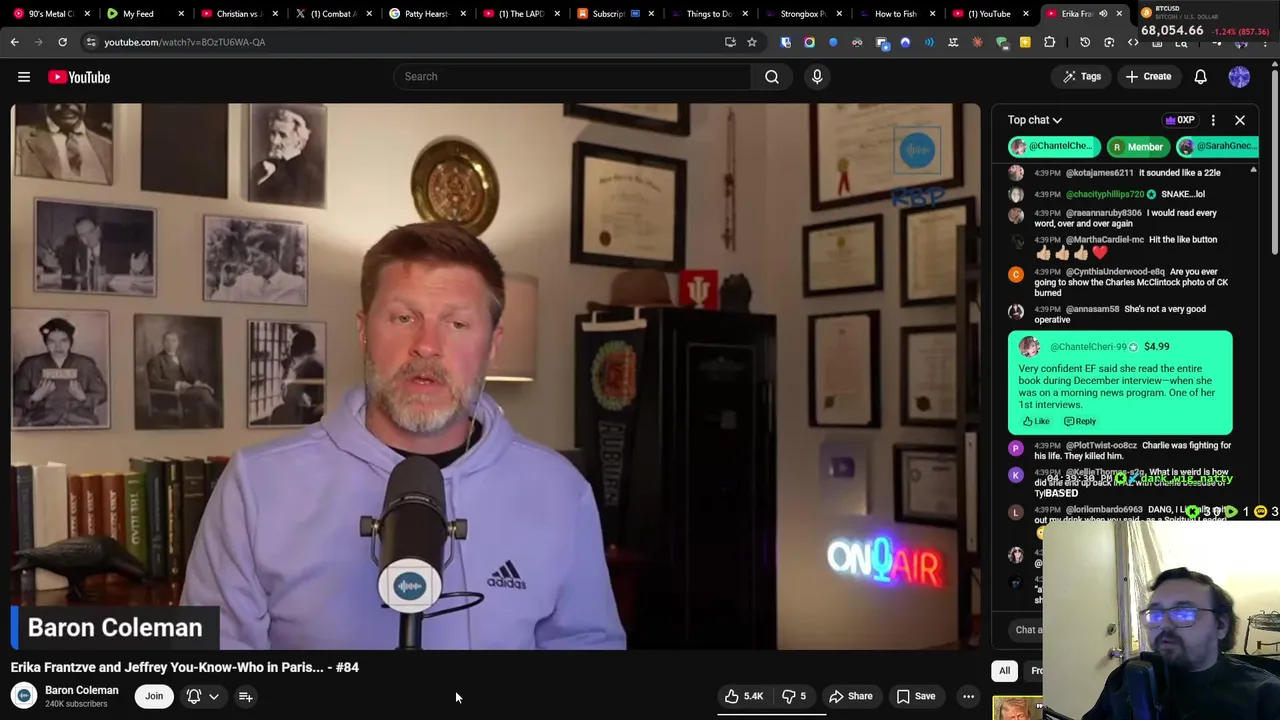Go to the YouTube home logo
This screenshot has width=1280, height=720.
79,77
